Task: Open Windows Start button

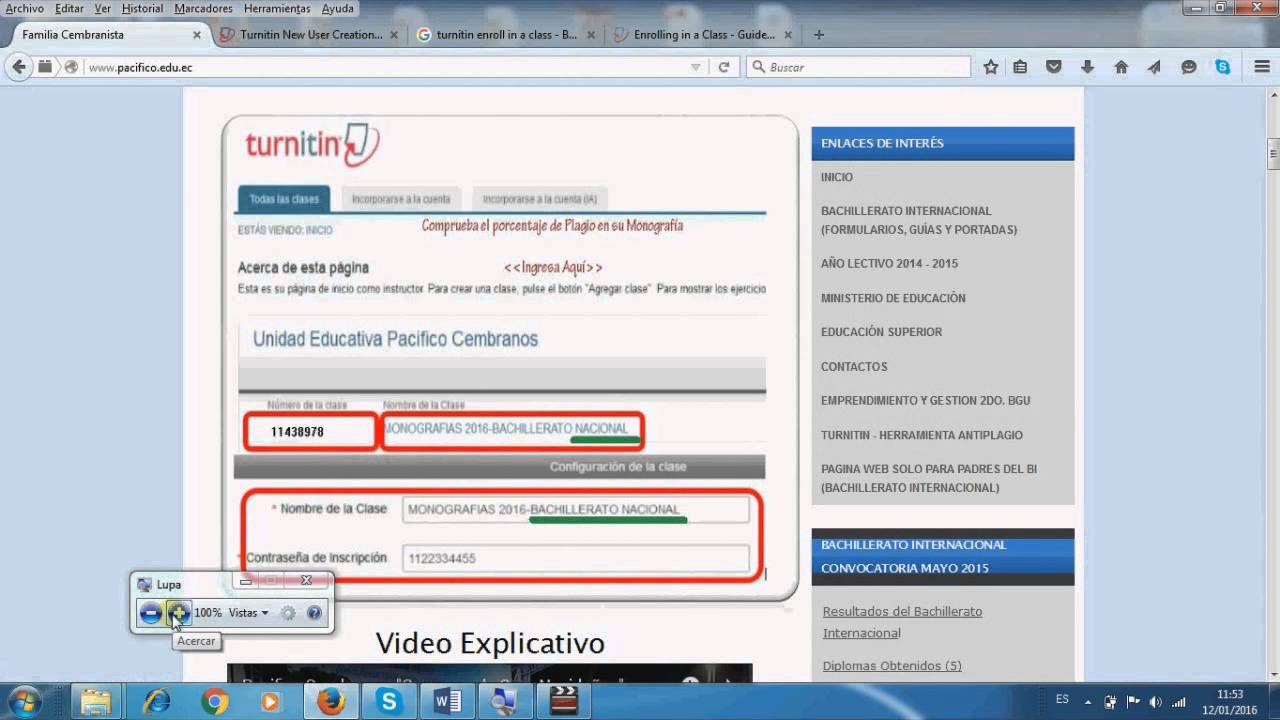Action: 24,702
